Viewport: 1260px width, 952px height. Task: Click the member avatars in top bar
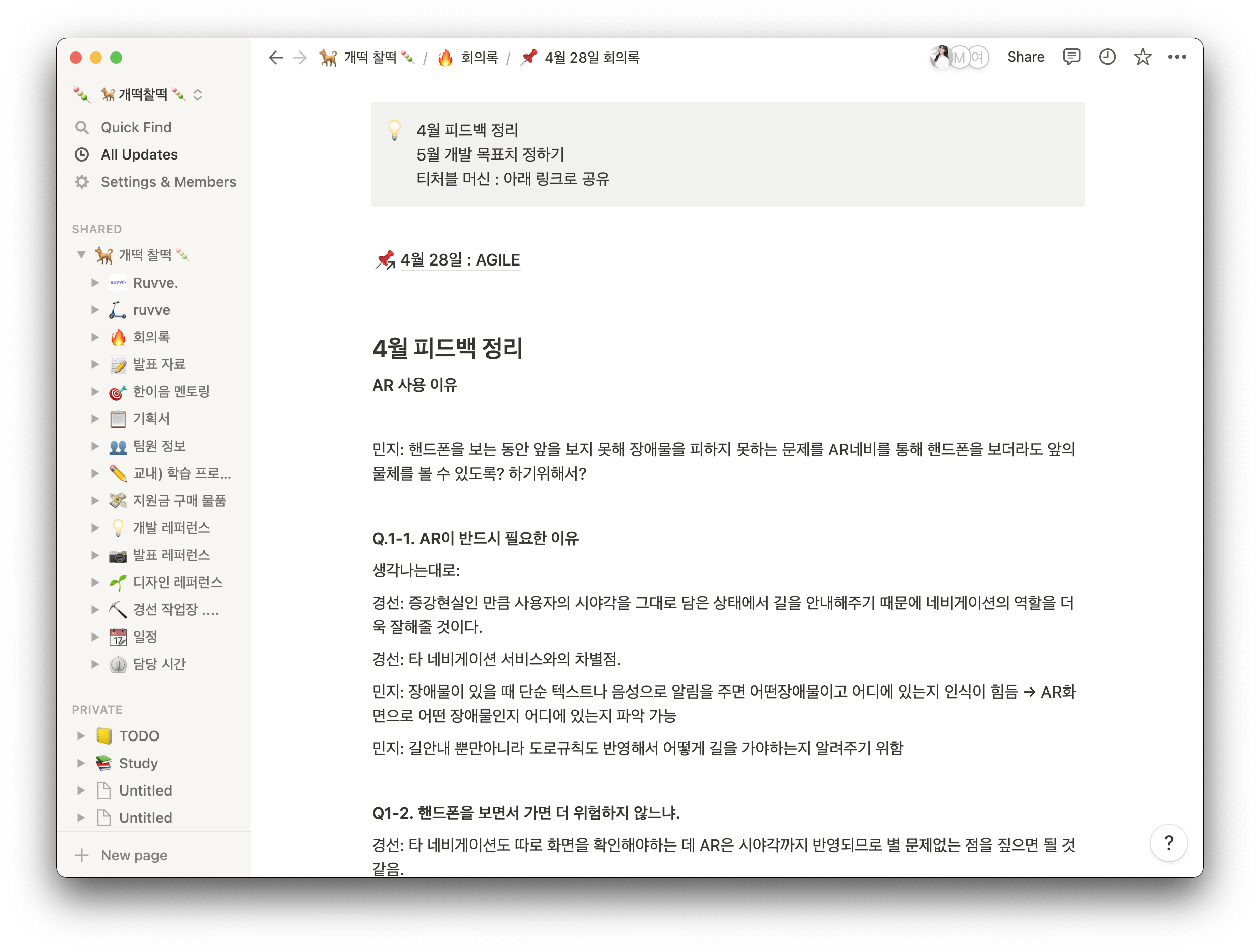959,57
